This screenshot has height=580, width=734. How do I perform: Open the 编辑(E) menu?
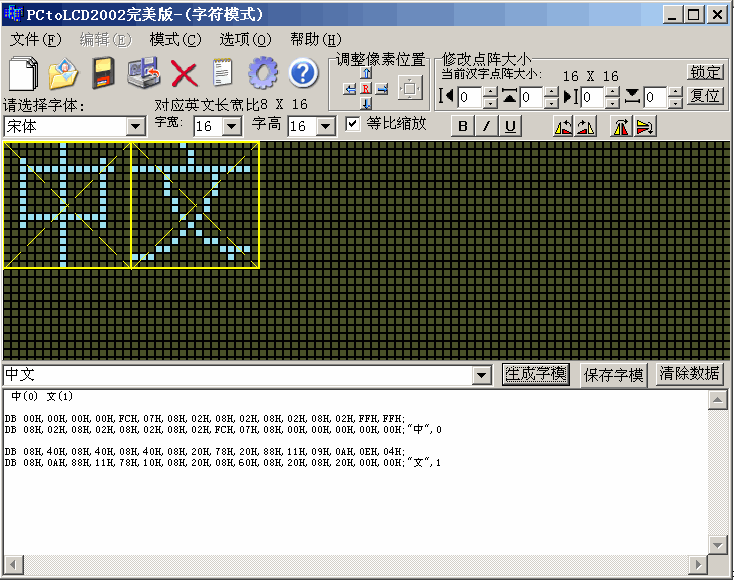[x=105, y=40]
